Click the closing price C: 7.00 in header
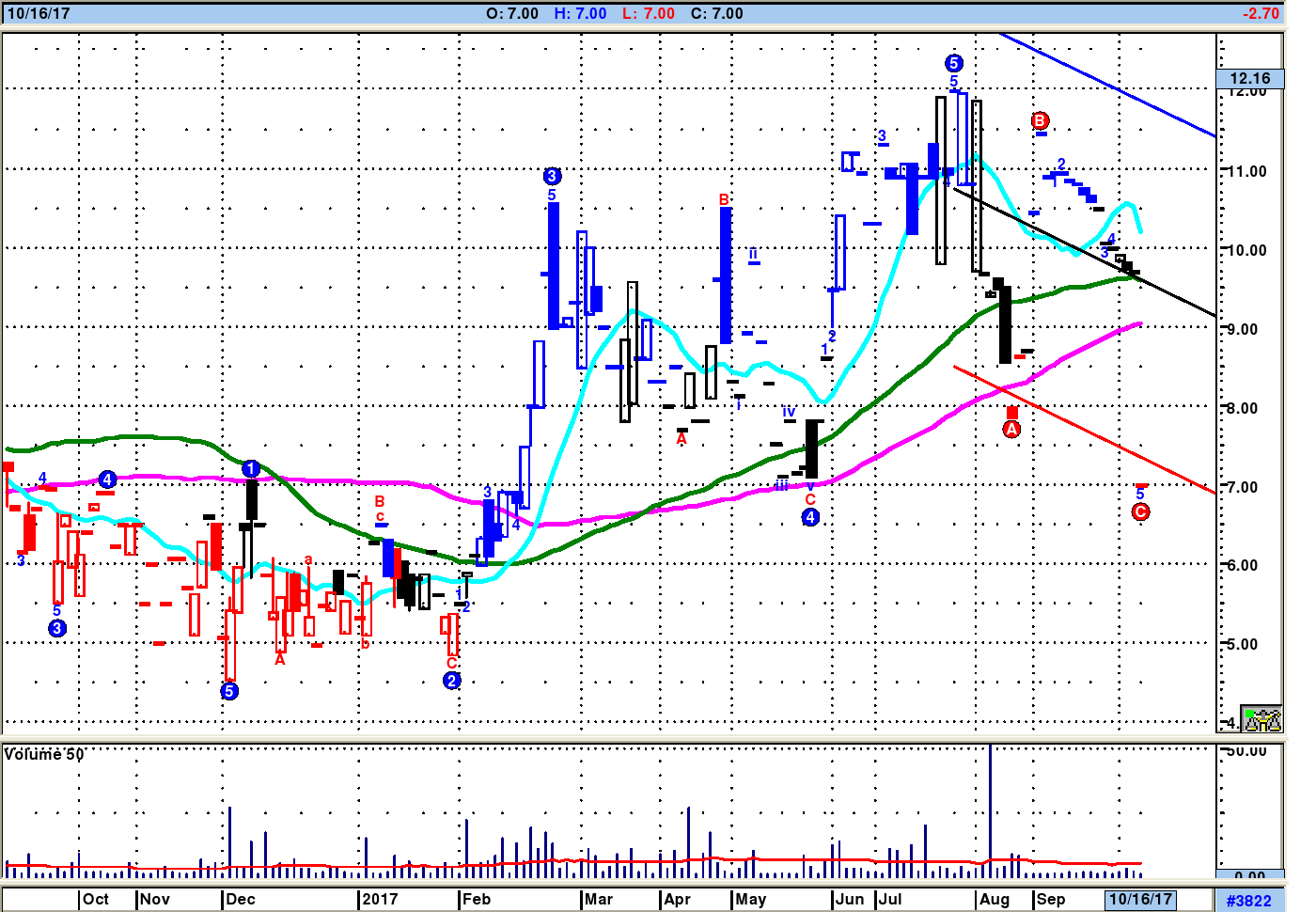The width and height of the screenshot is (1316, 912). coord(716,13)
